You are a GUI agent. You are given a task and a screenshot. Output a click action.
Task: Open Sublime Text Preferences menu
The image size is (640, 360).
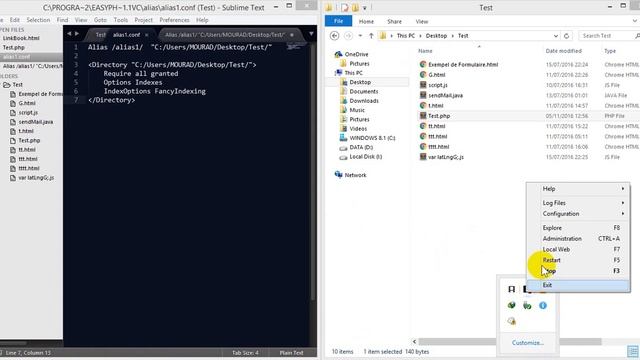(x=174, y=20)
